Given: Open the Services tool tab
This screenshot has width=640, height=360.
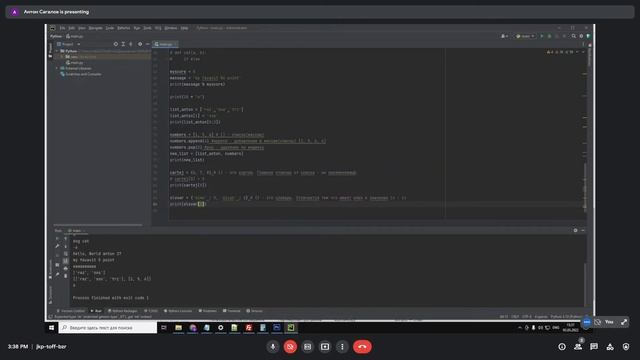Looking at the screenshot, I should [254, 311].
